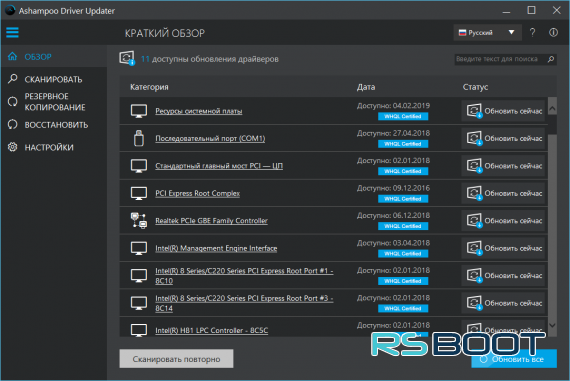Open Intel(R) H81 LPC Controller - 8C5C link
This screenshot has width=570, height=381.
[x=212, y=330]
